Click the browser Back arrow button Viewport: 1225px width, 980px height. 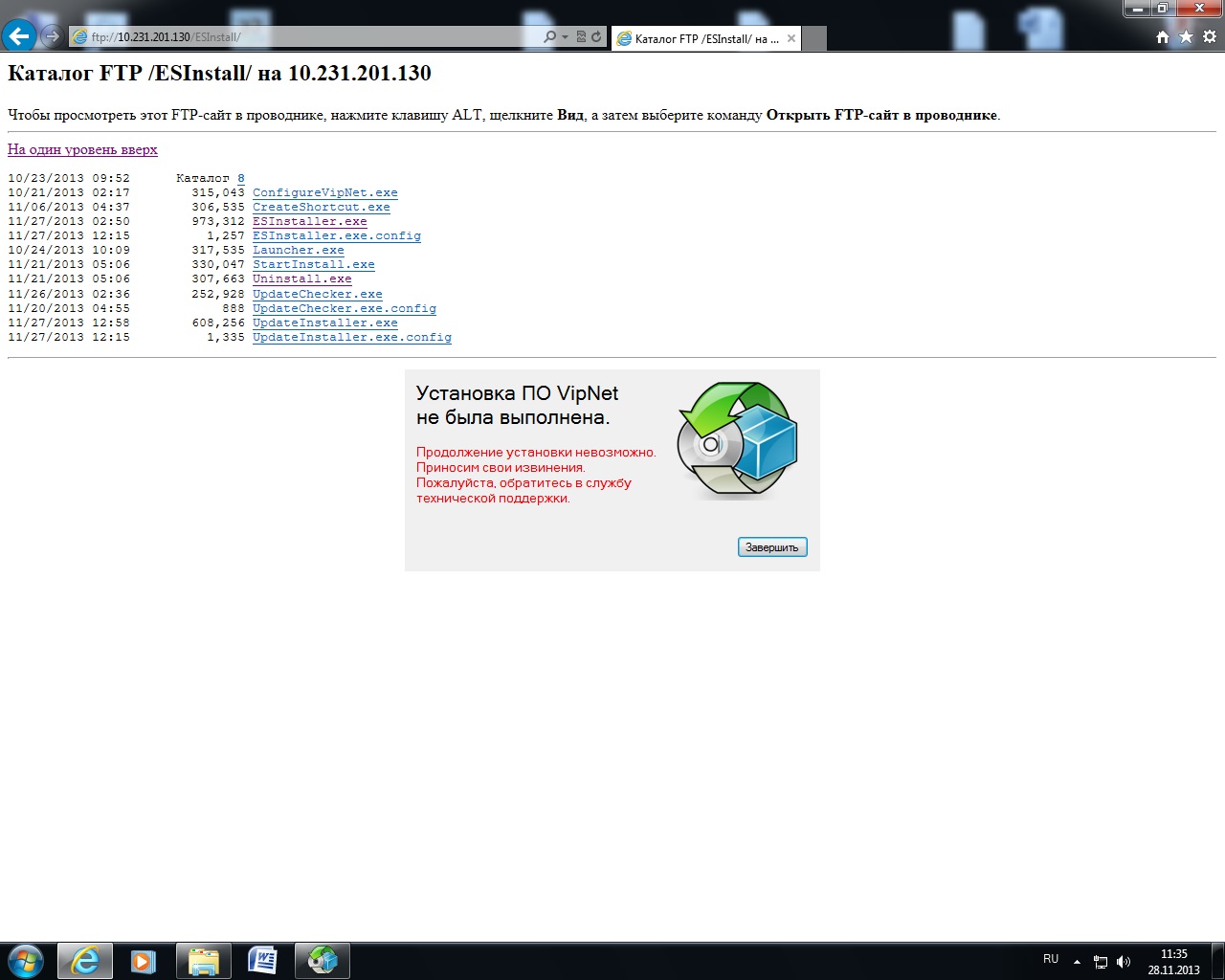(19, 36)
